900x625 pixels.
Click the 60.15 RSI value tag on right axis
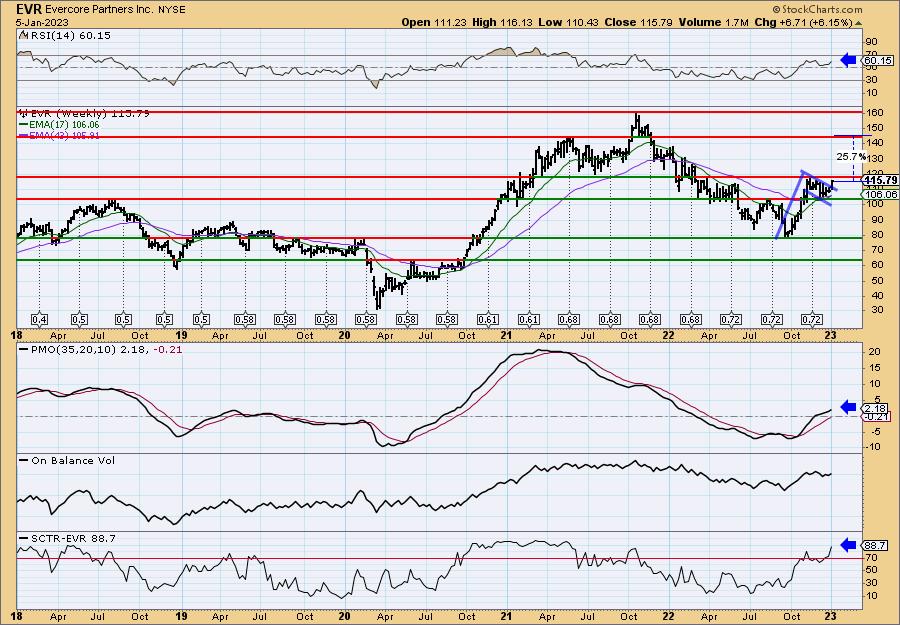878,60
